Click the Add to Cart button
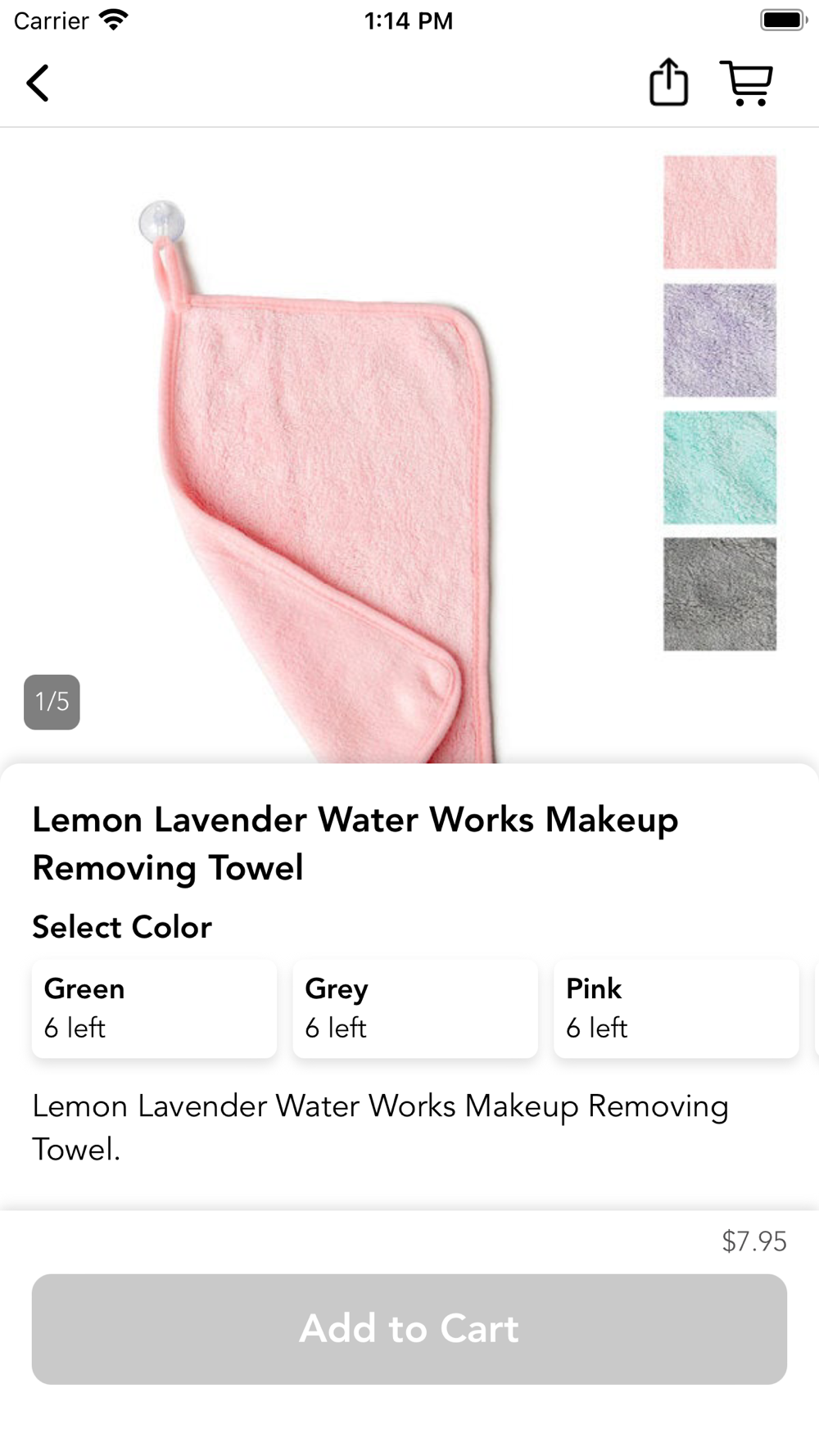Viewport: 819px width, 1456px height. [409, 1328]
